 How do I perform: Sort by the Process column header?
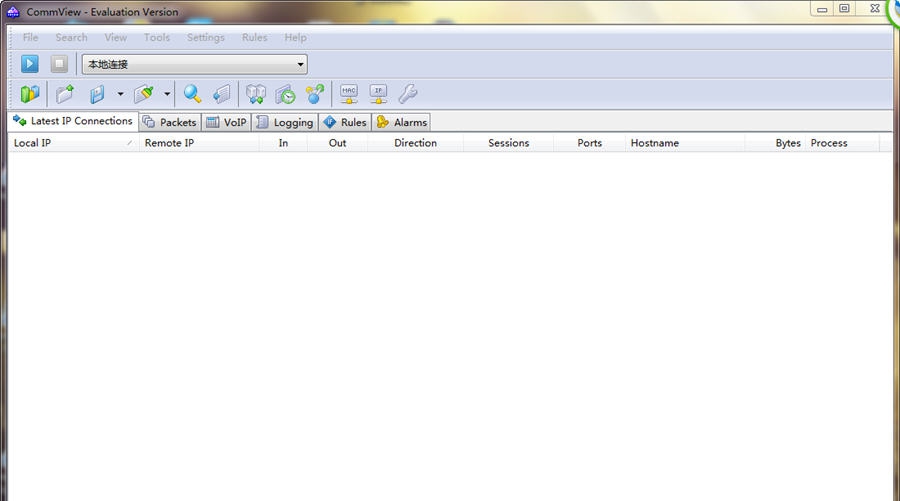[x=842, y=143]
